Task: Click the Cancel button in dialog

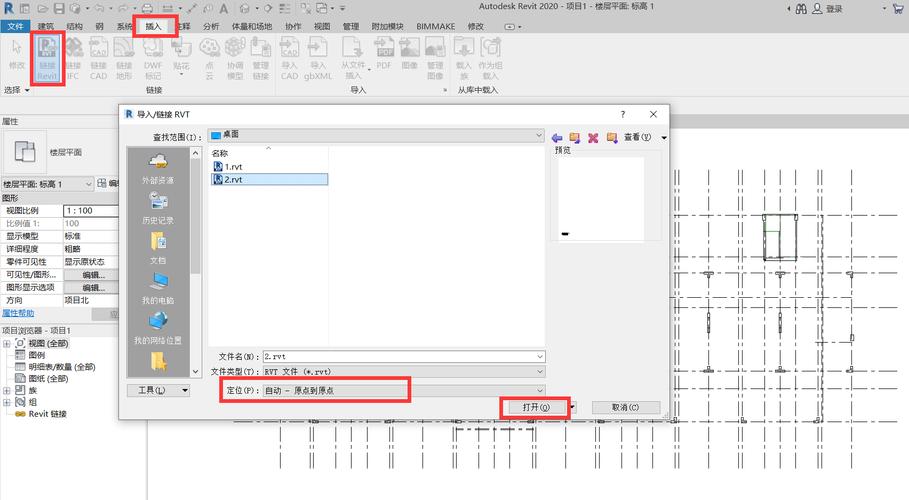Action: tap(626, 407)
